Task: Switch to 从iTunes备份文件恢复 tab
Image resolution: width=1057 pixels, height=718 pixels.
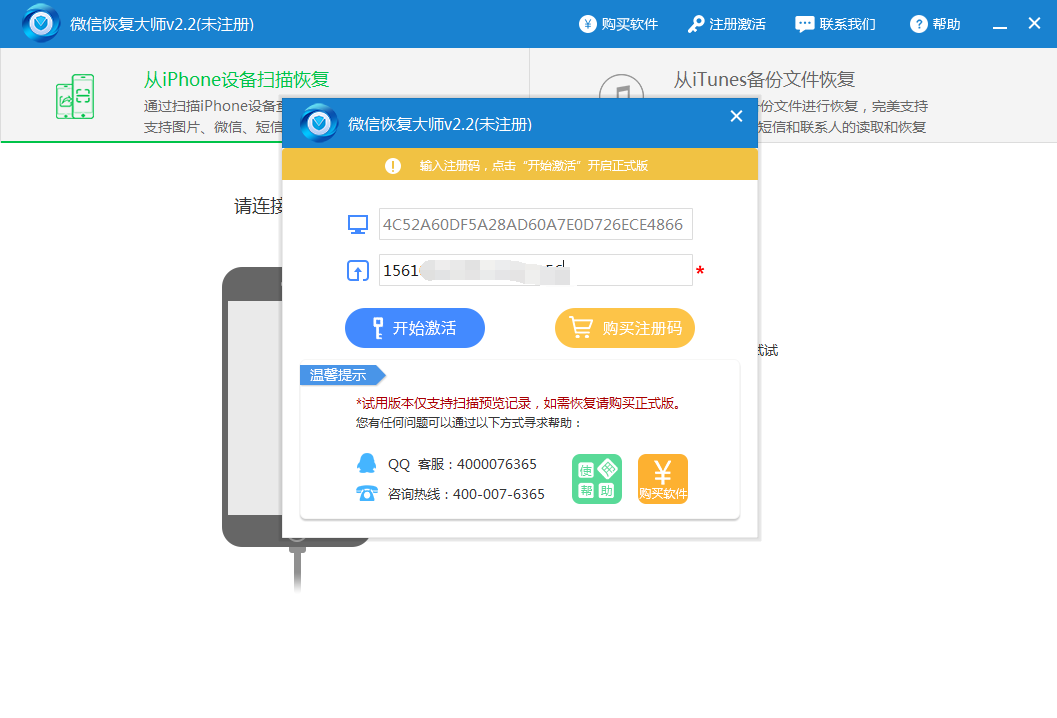Action: (x=793, y=95)
